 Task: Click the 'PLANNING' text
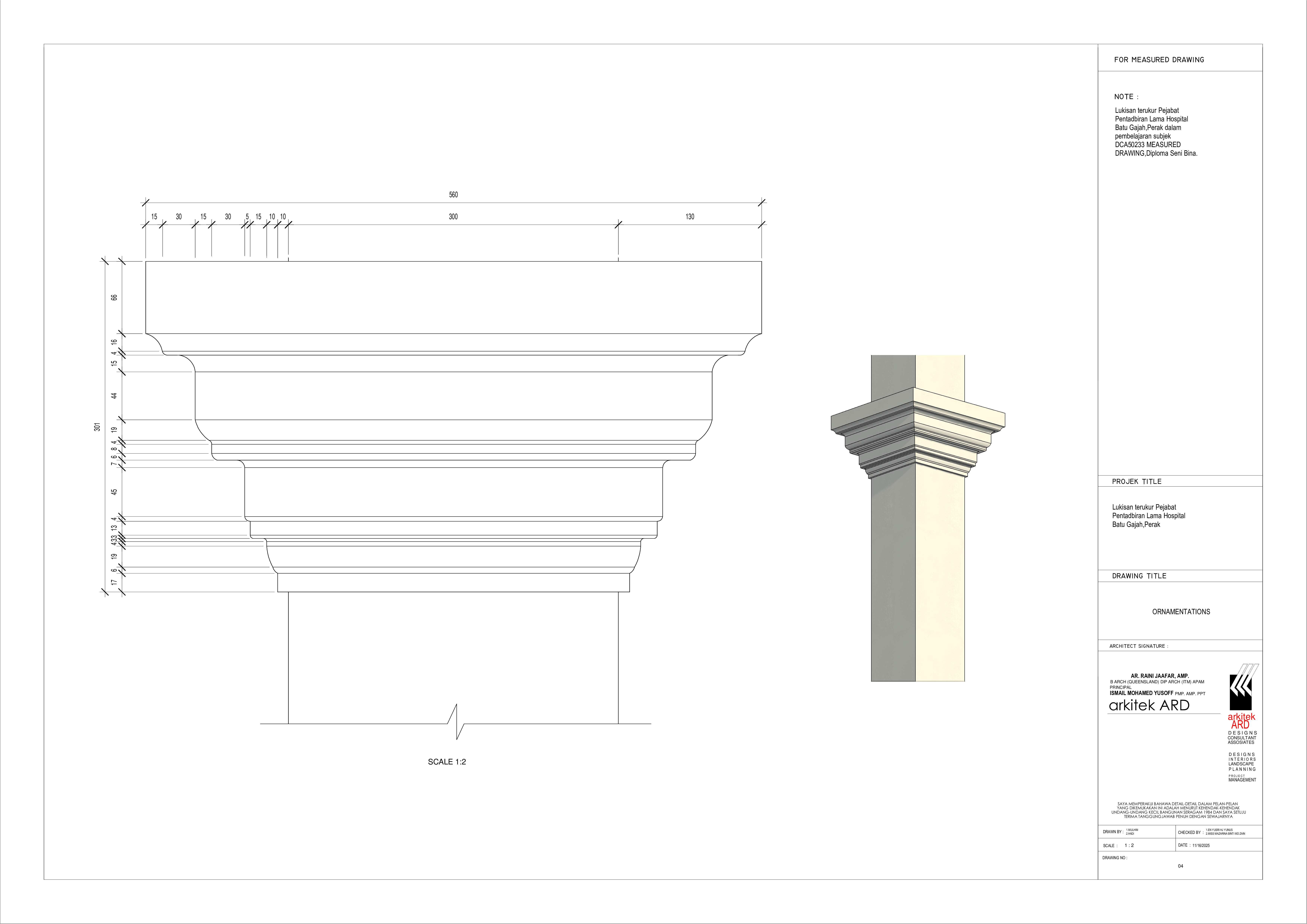tap(1242, 769)
